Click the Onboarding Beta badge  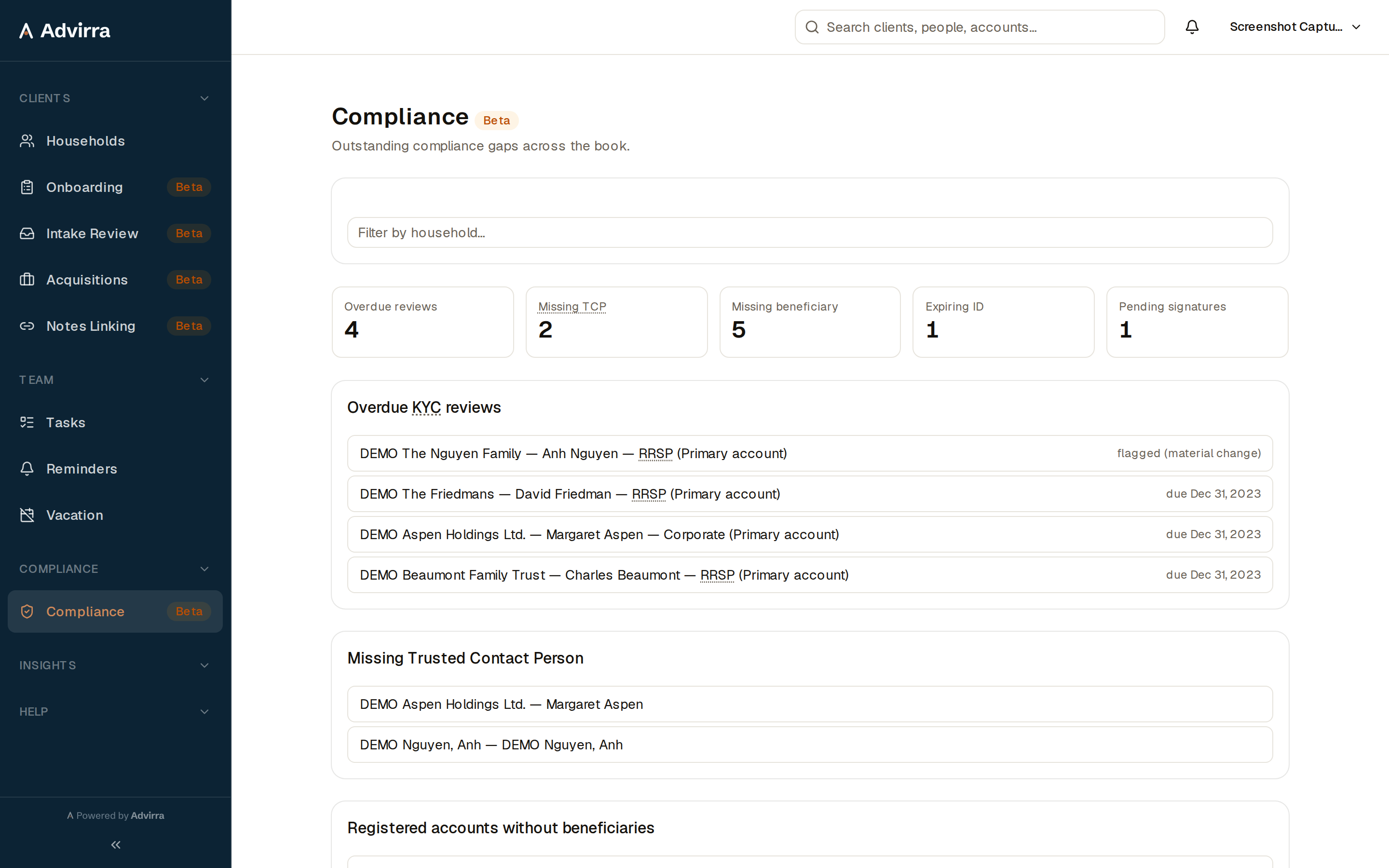tap(189, 187)
